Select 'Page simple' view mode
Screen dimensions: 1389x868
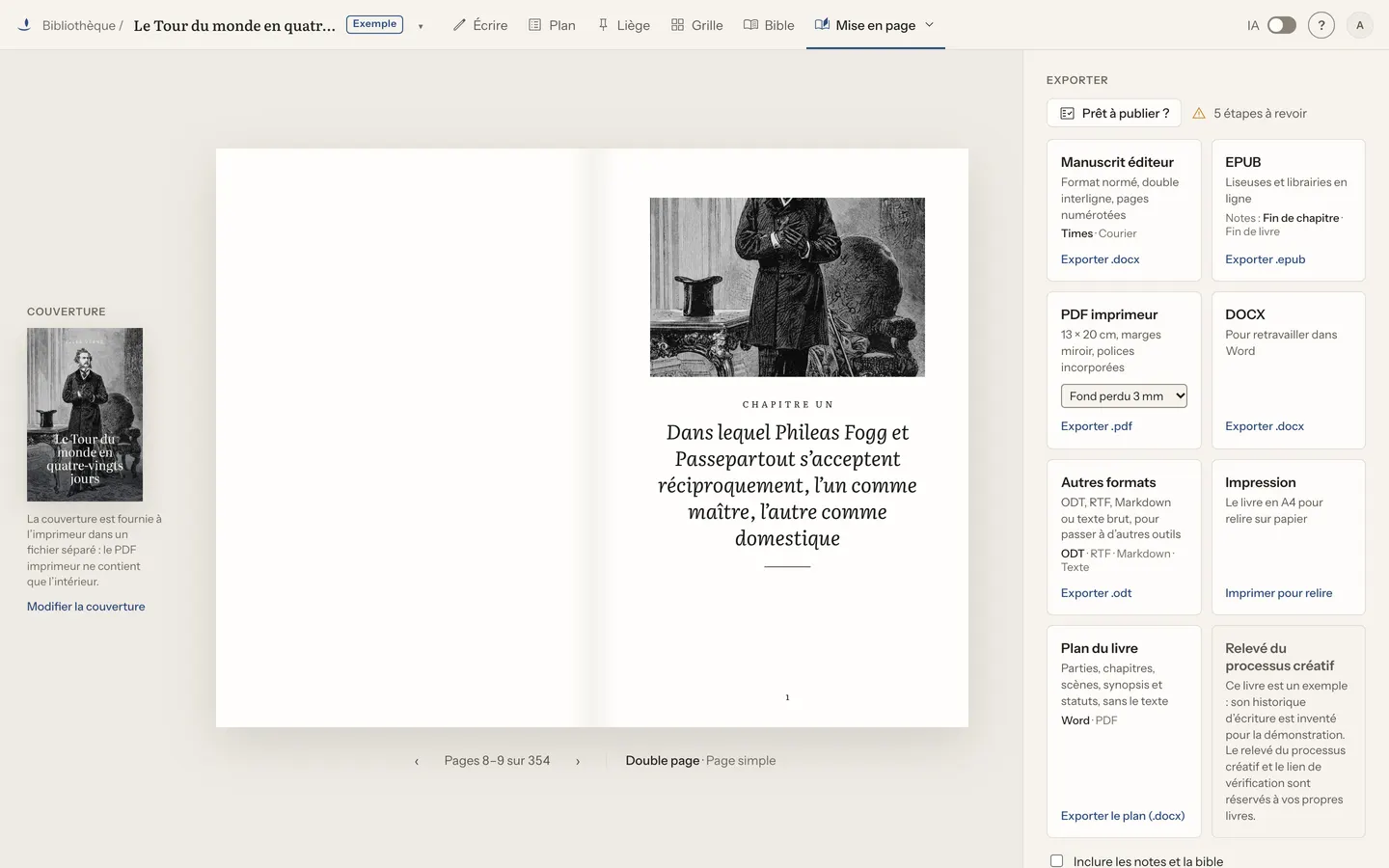coord(741,761)
